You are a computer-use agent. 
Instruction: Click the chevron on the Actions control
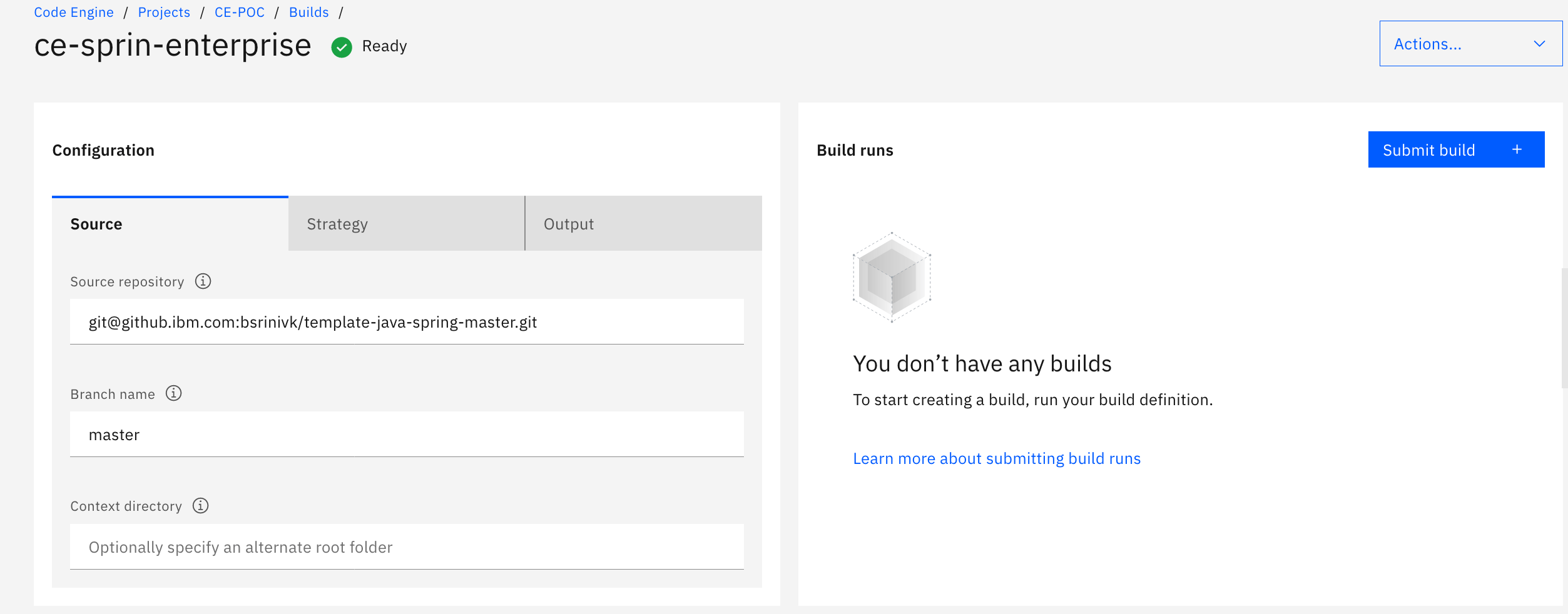point(1539,44)
